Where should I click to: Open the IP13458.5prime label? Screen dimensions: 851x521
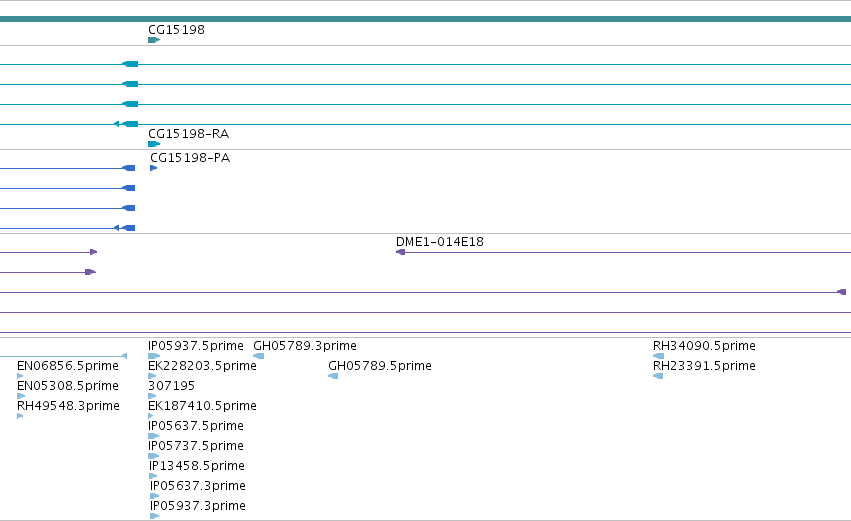coord(197,466)
